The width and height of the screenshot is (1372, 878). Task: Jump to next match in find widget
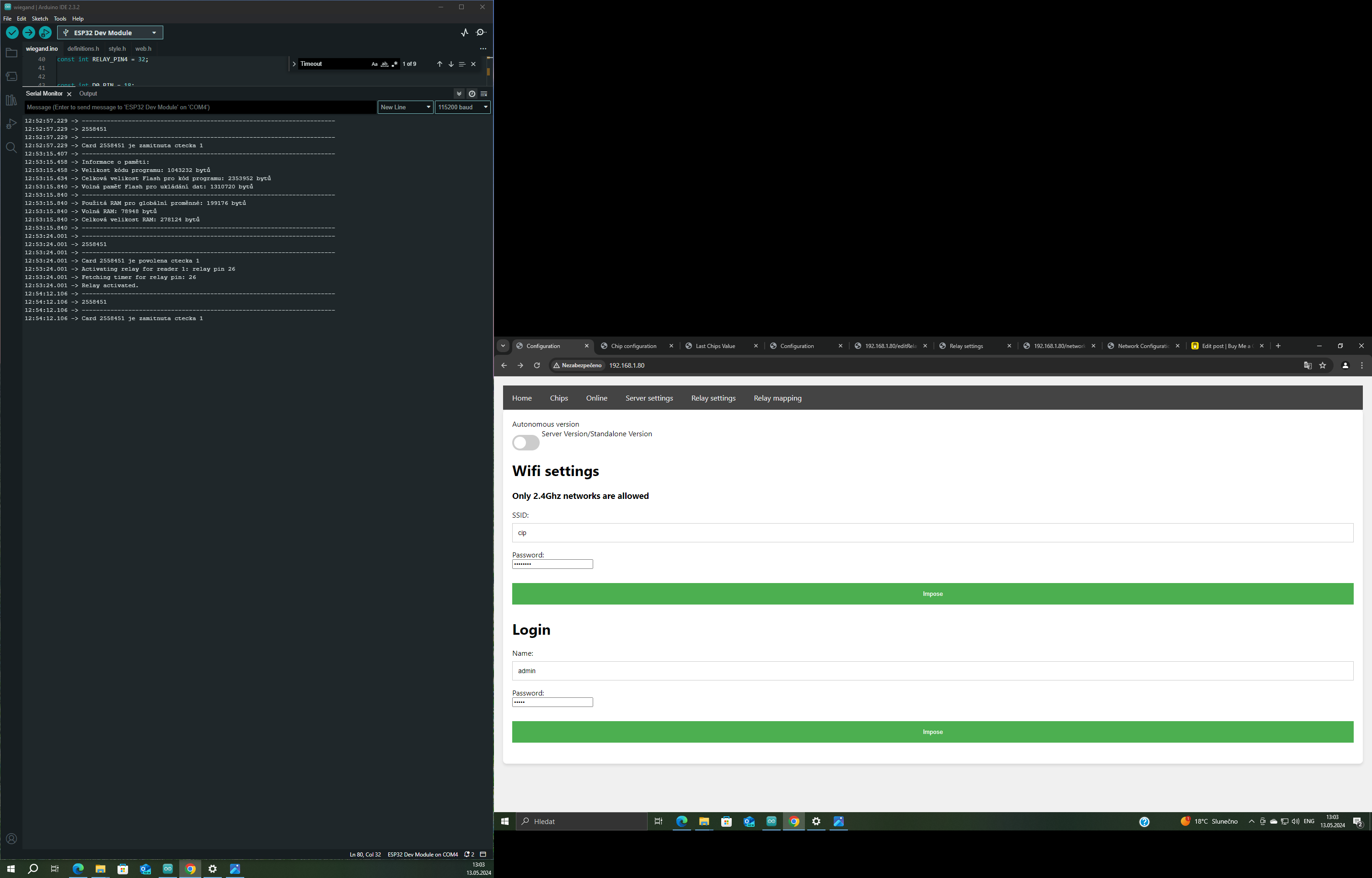pos(451,64)
